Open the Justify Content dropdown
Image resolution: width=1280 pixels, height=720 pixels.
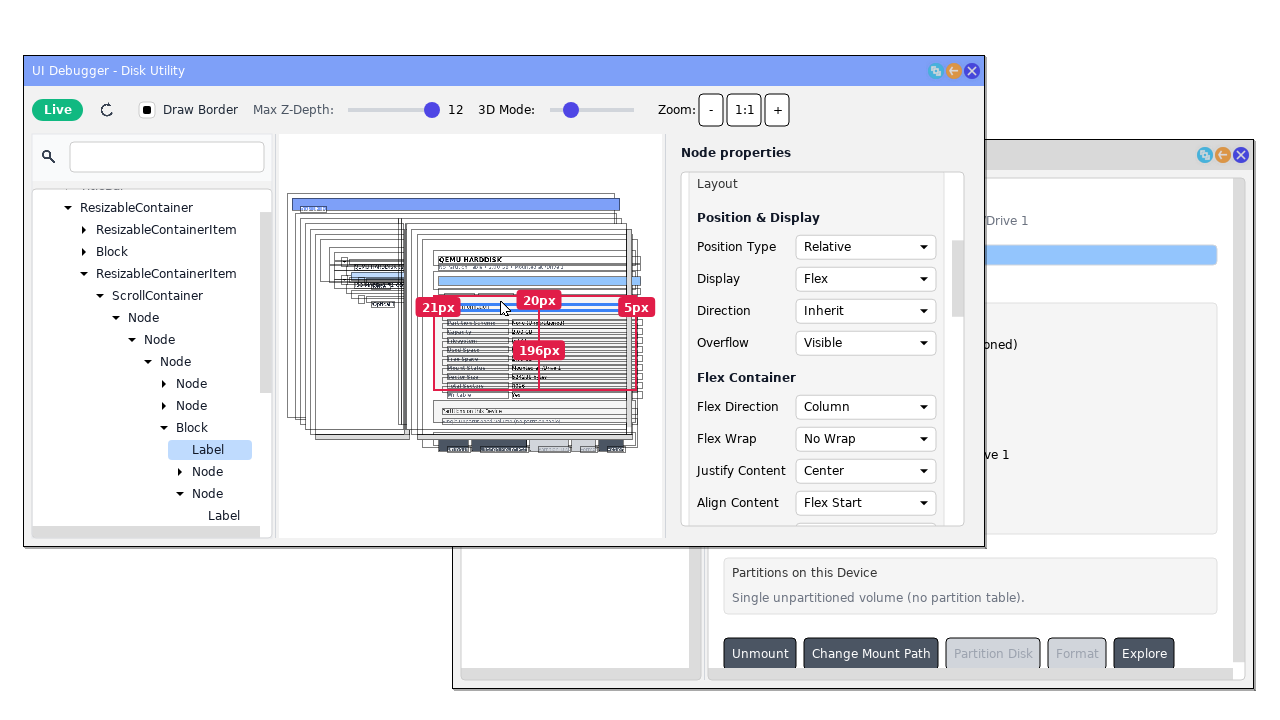point(866,471)
